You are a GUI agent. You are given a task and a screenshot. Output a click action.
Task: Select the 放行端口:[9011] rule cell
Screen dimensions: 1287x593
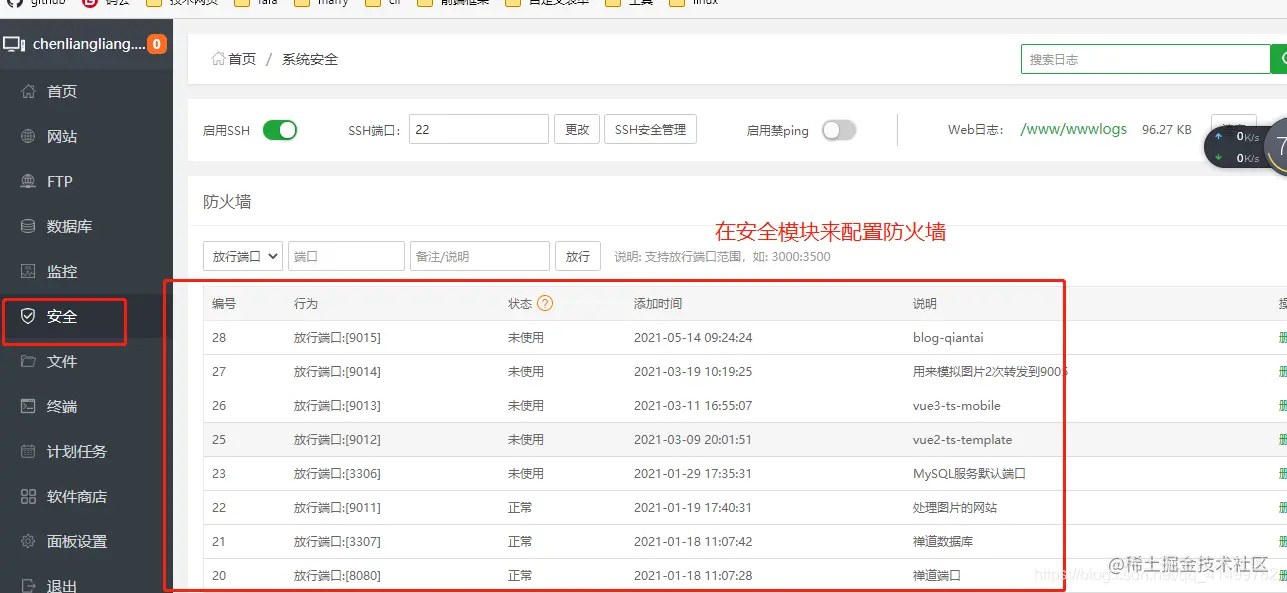coord(337,507)
